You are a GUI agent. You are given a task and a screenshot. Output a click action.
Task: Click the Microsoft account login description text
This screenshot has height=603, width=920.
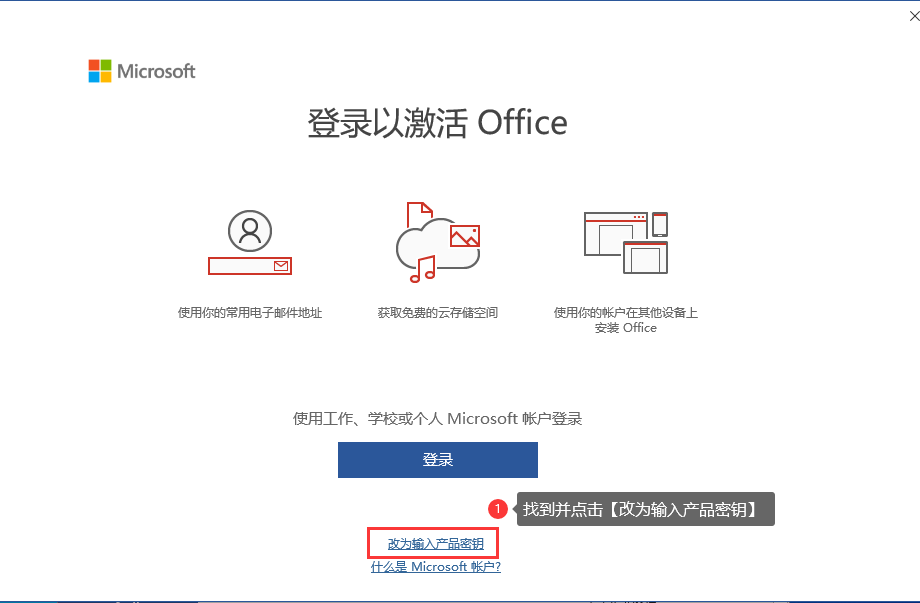(x=437, y=418)
